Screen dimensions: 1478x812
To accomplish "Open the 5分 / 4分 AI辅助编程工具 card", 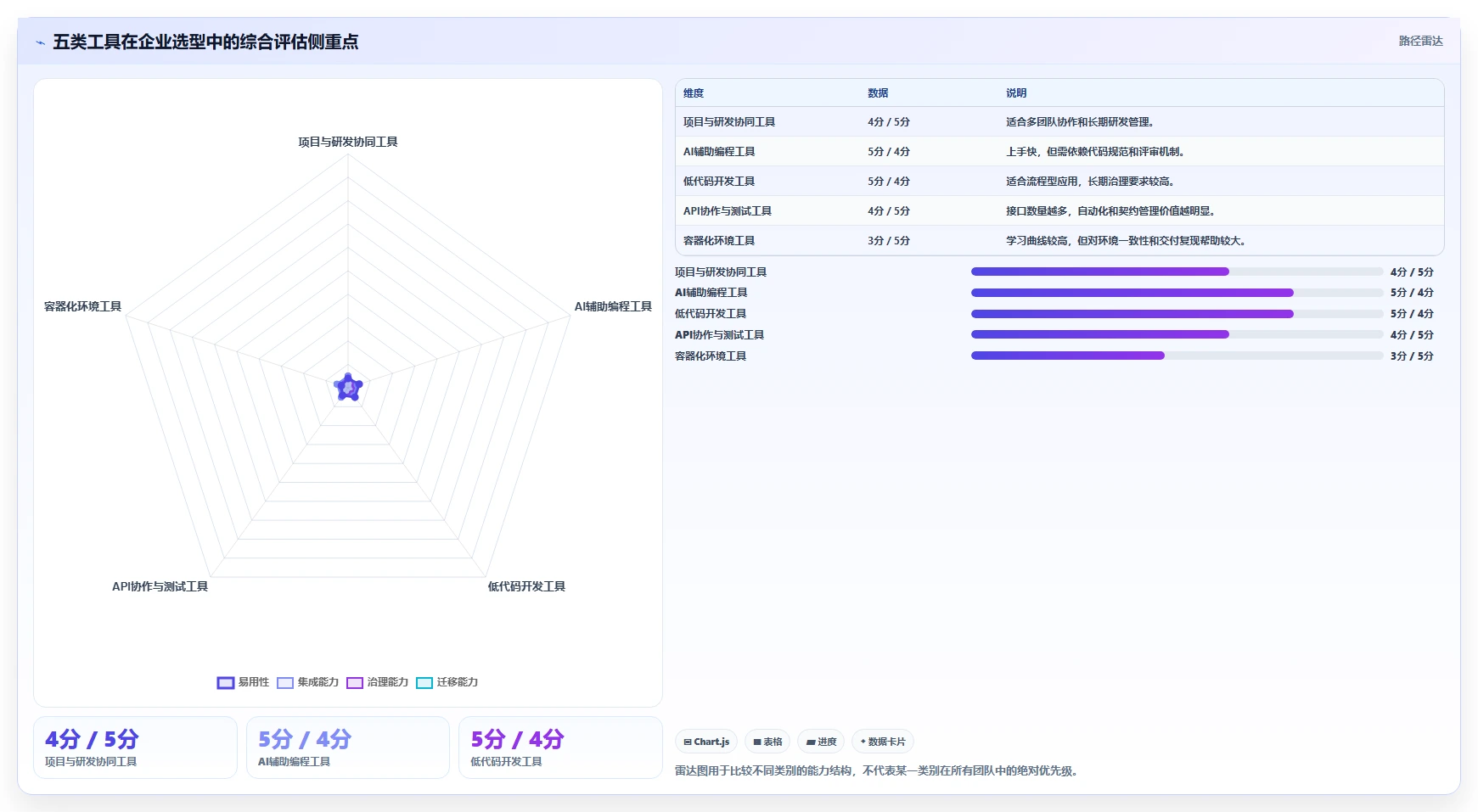I will pyautogui.click(x=348, y=748).
